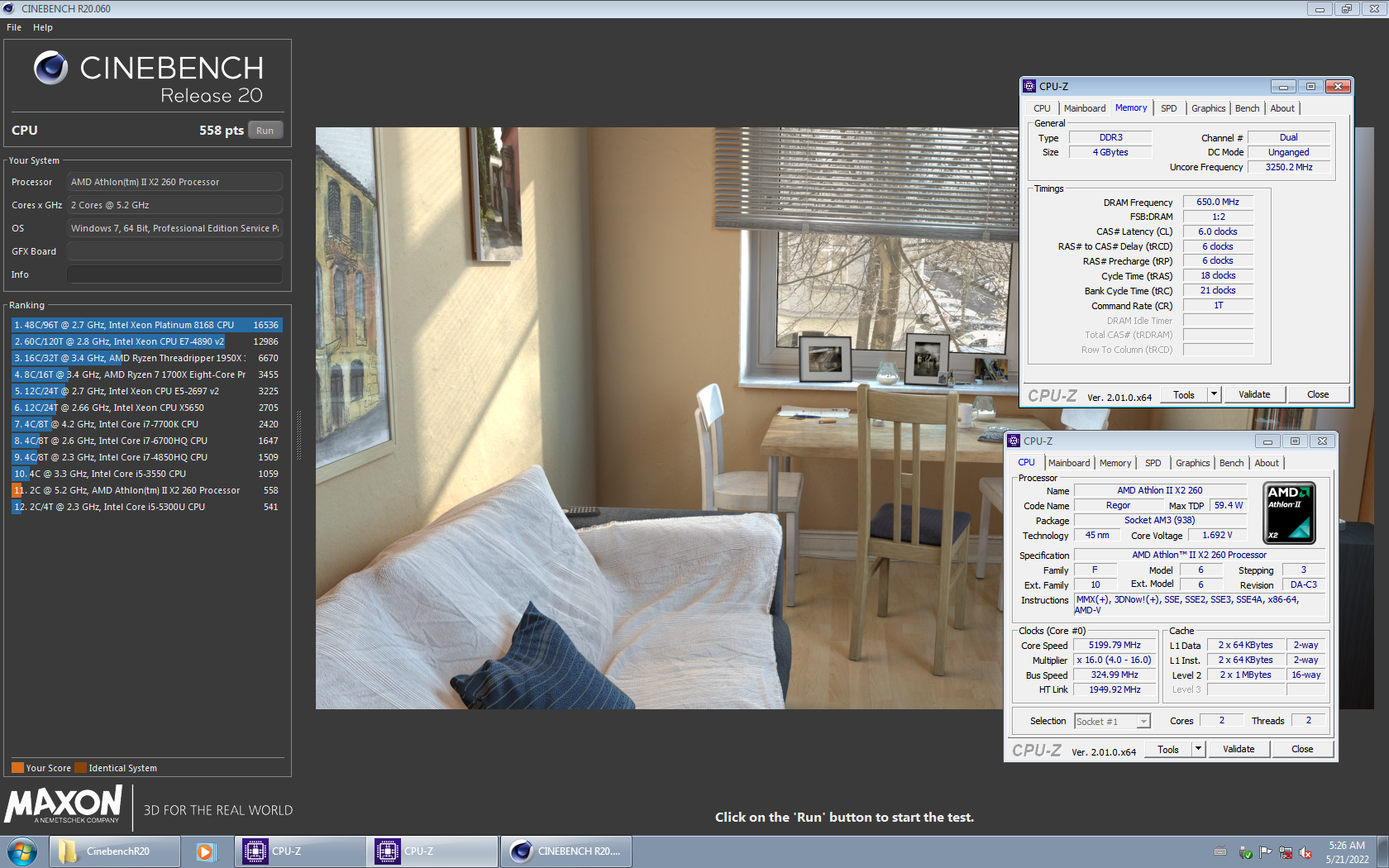This screenshot has width=1389, height=868.
Task: Select ranking row Intel Xeon CPU X5650
Action: coord(146,408)
